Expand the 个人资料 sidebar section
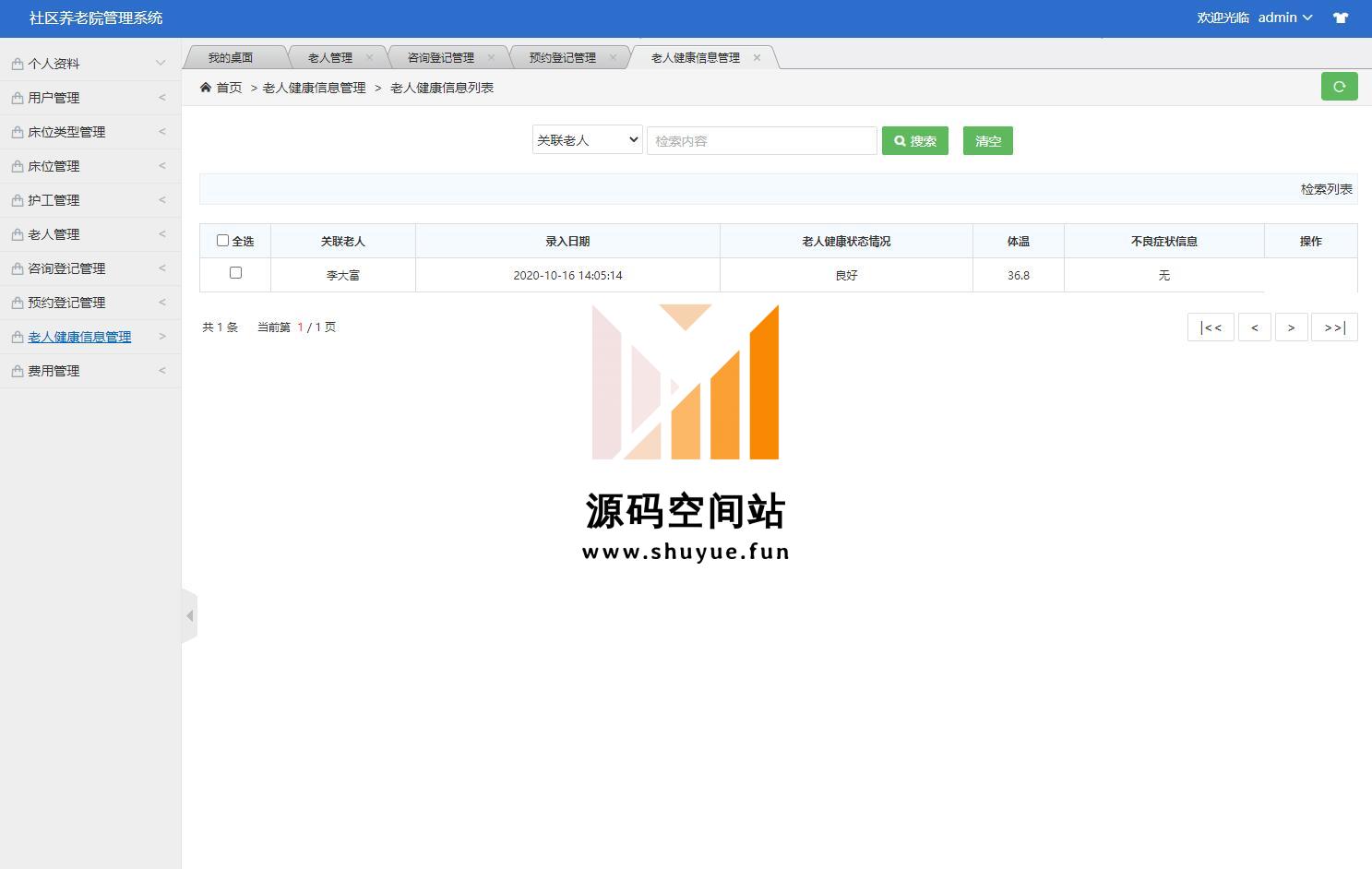1372x869 pixels. click(x=89, y=64)
